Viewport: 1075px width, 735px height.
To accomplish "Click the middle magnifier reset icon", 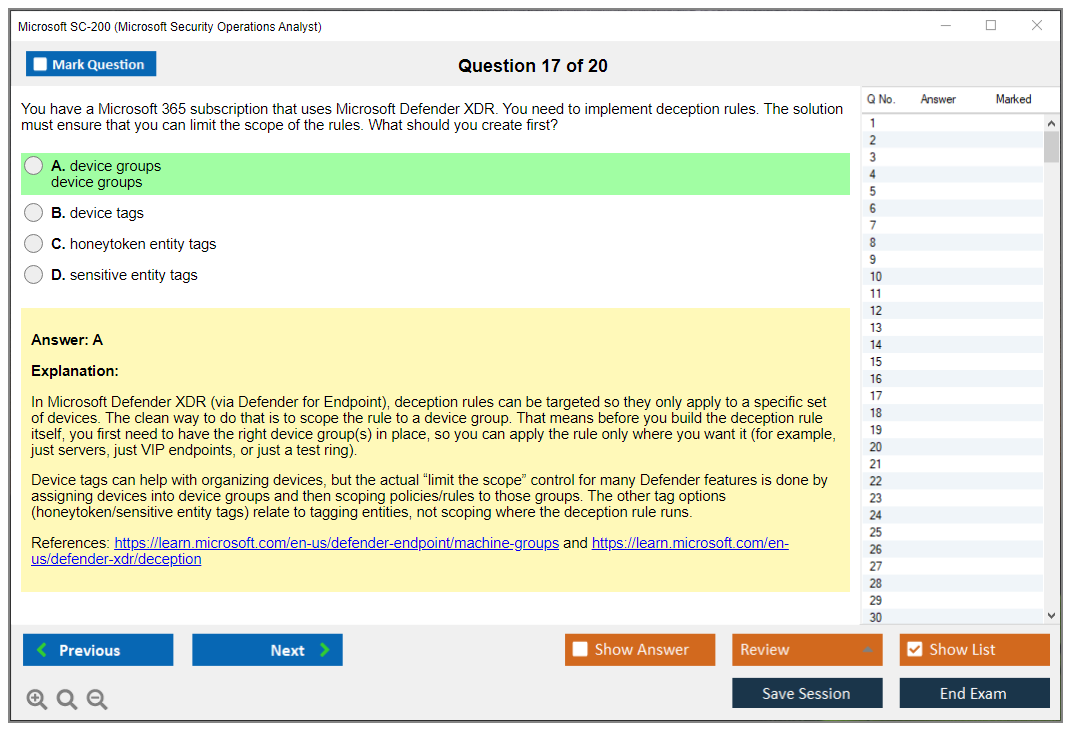I will coord(66,699).
